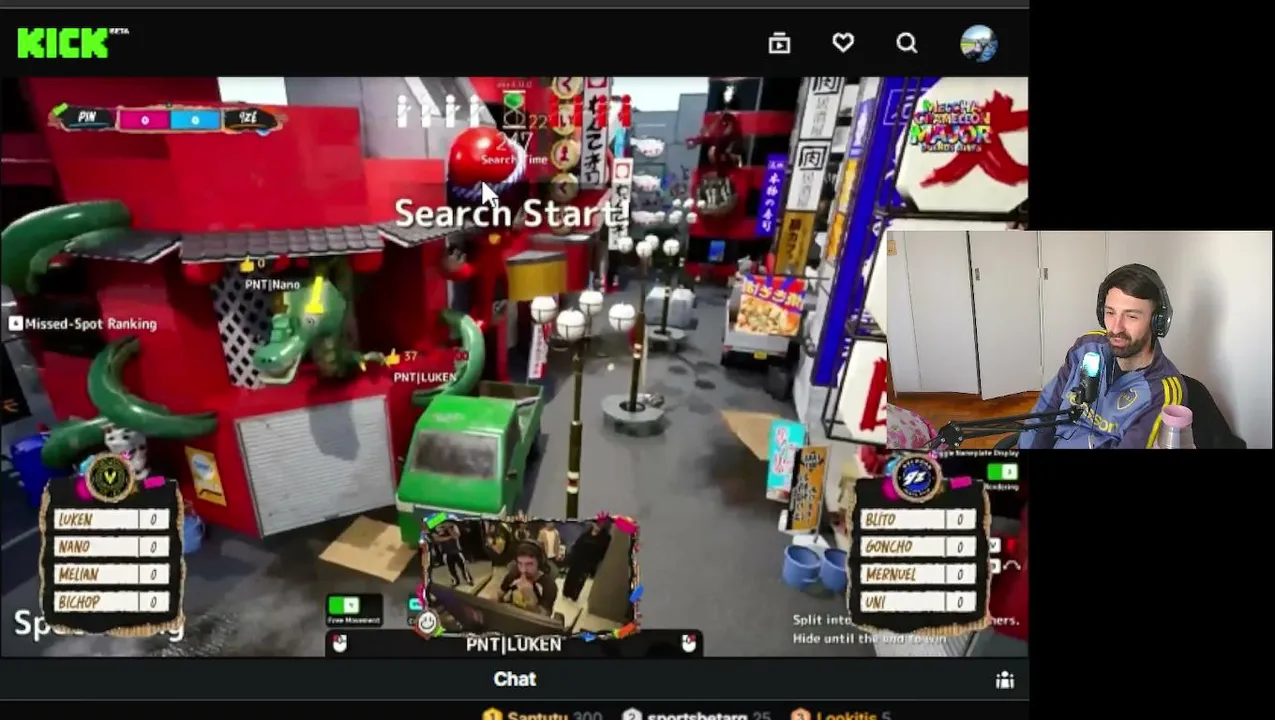Click the MELIAN scoreboard row

pos(111,575)
